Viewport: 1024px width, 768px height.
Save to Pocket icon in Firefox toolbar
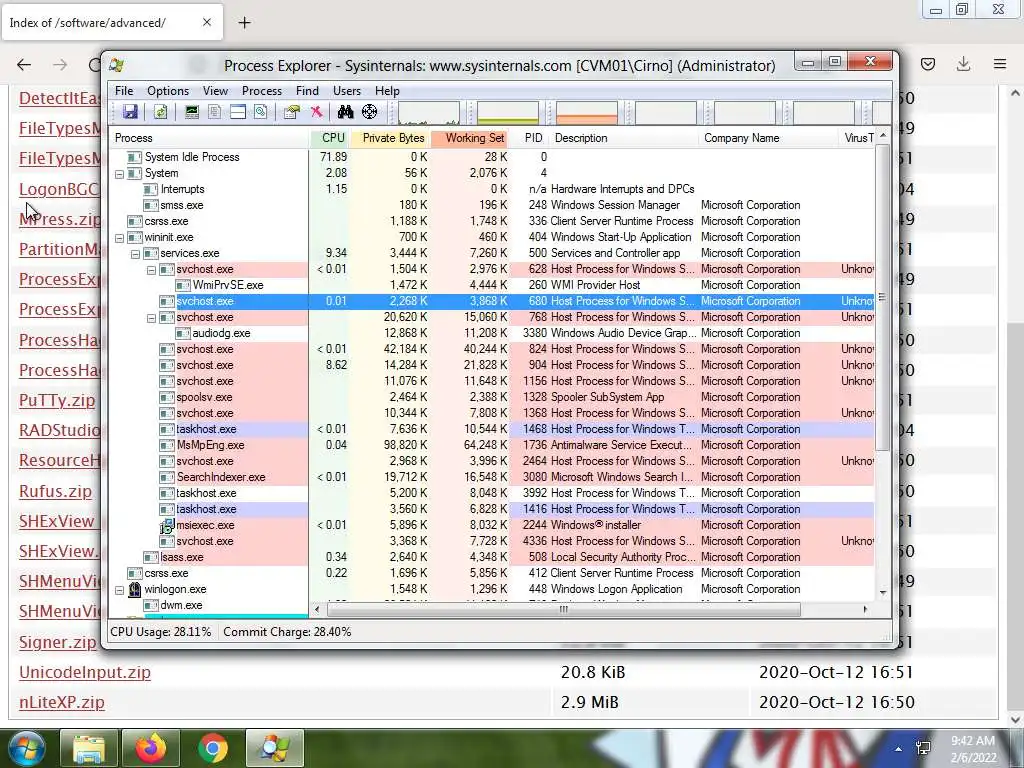tap(928, 64)
